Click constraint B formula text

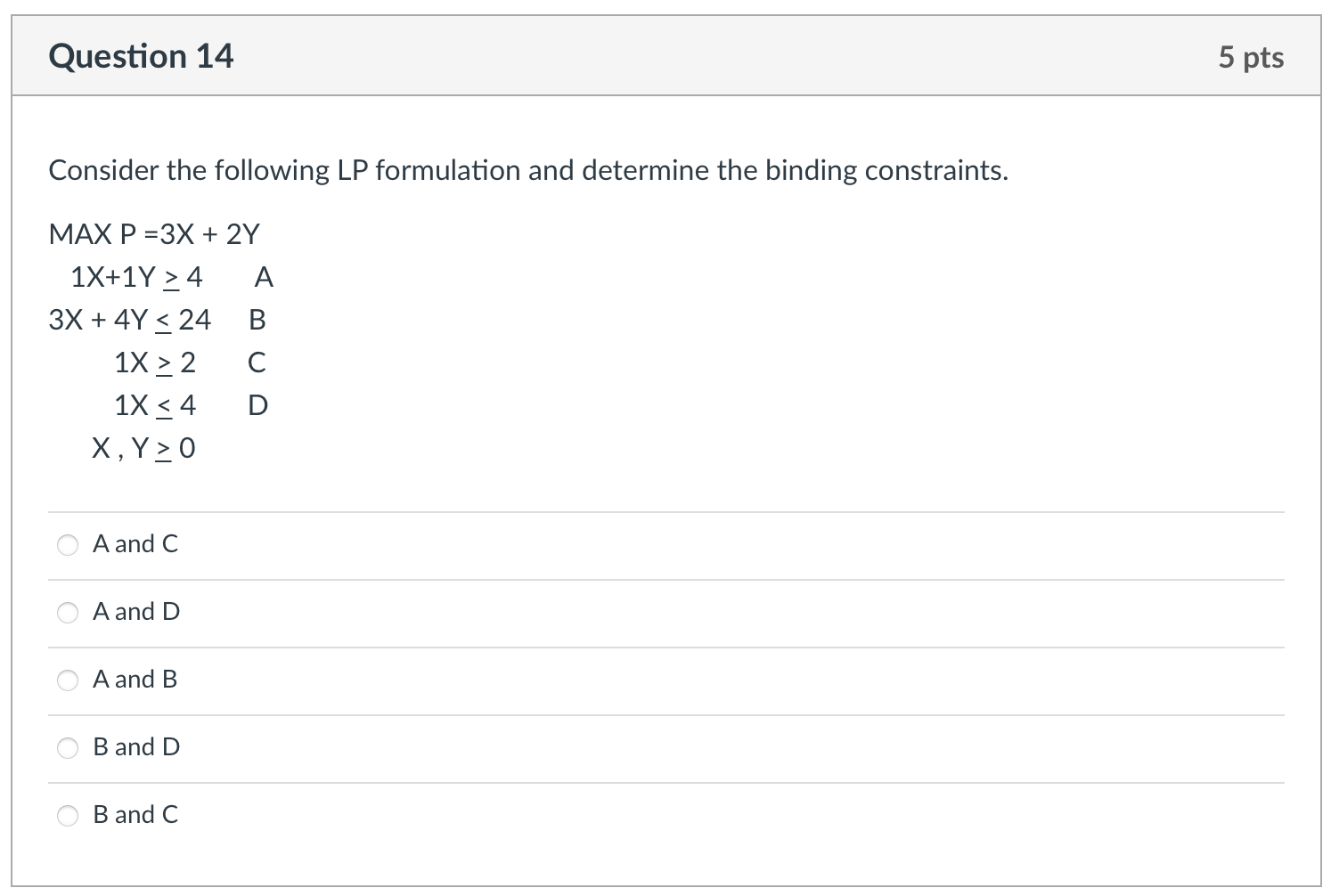pyautogui.click(x=130, y=320)
